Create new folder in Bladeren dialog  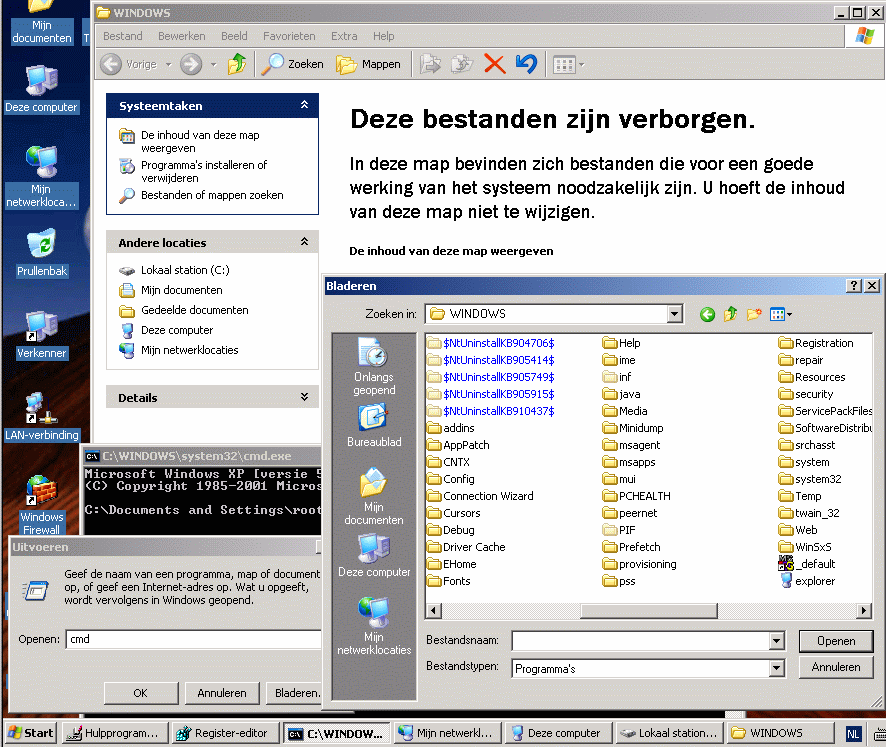tap(754, 314)
